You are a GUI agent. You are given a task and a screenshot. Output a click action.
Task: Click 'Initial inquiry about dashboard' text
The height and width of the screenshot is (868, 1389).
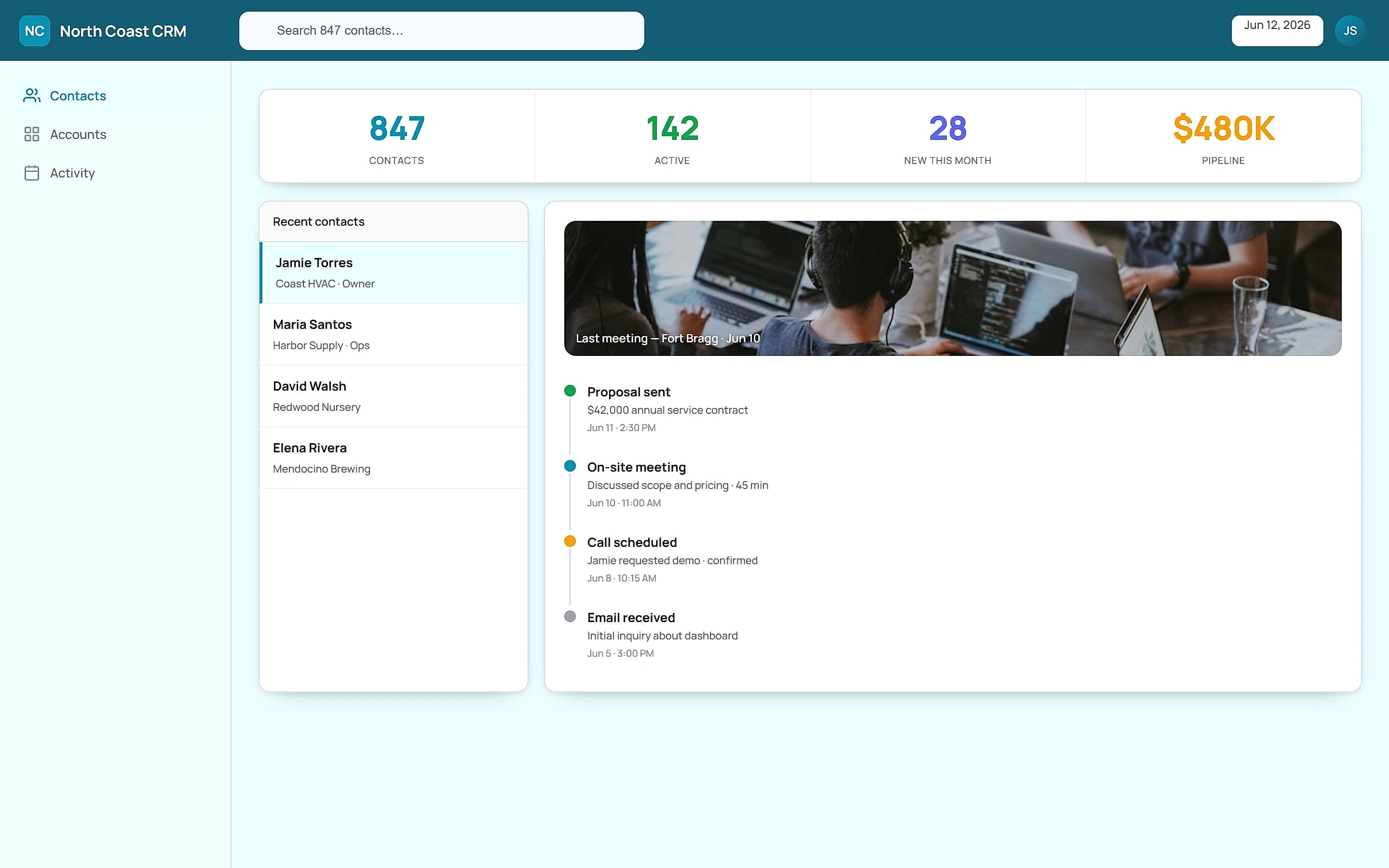tap(662, 636)
